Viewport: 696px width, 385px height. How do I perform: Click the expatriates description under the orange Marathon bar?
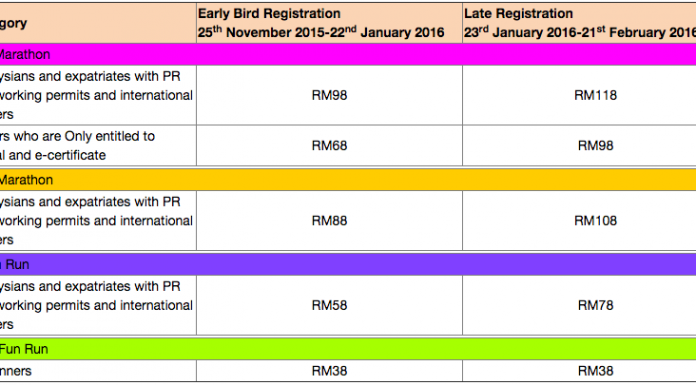coord(98,221)
